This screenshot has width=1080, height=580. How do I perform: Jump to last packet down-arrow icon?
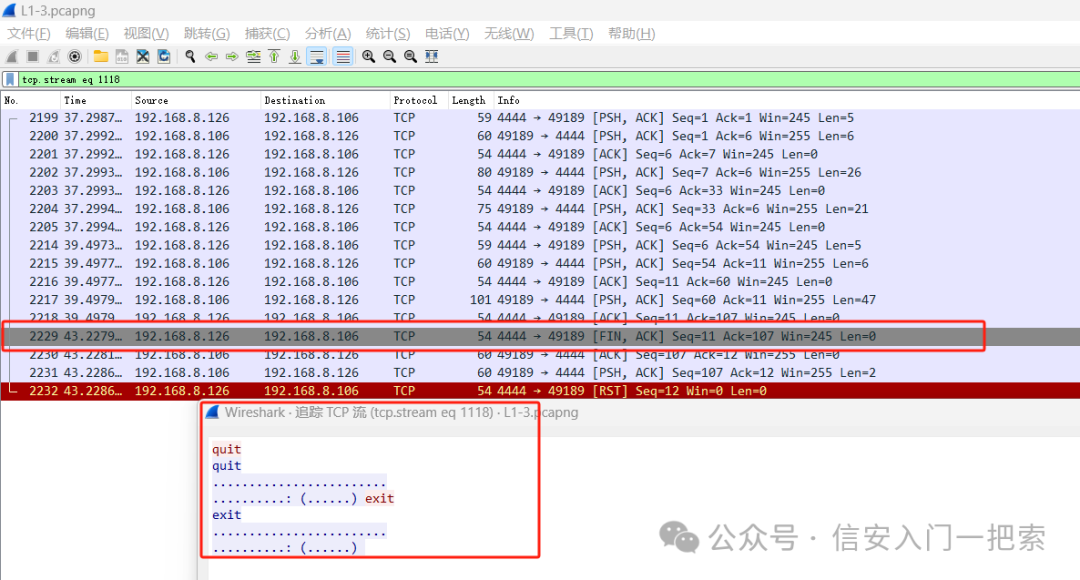tap(295, 56)
